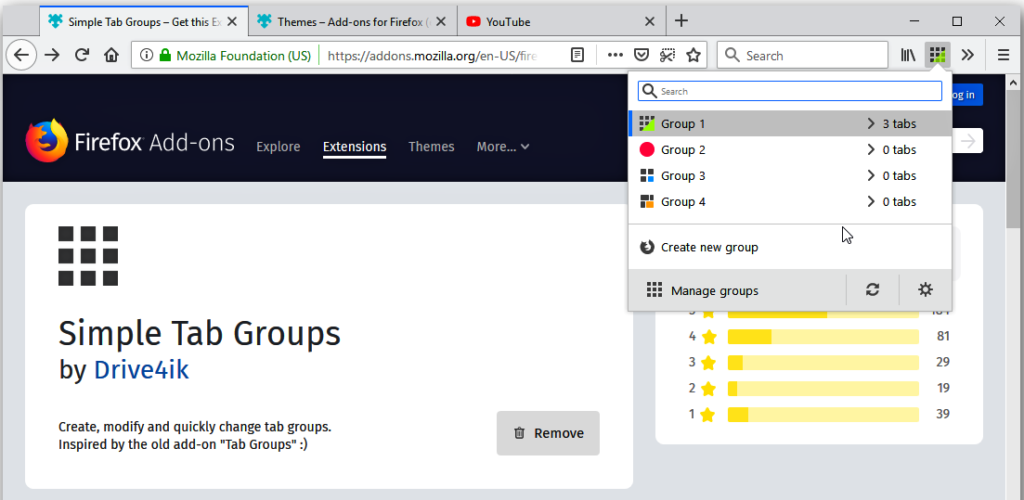Open a new tab with plus button

coord(681,21)
